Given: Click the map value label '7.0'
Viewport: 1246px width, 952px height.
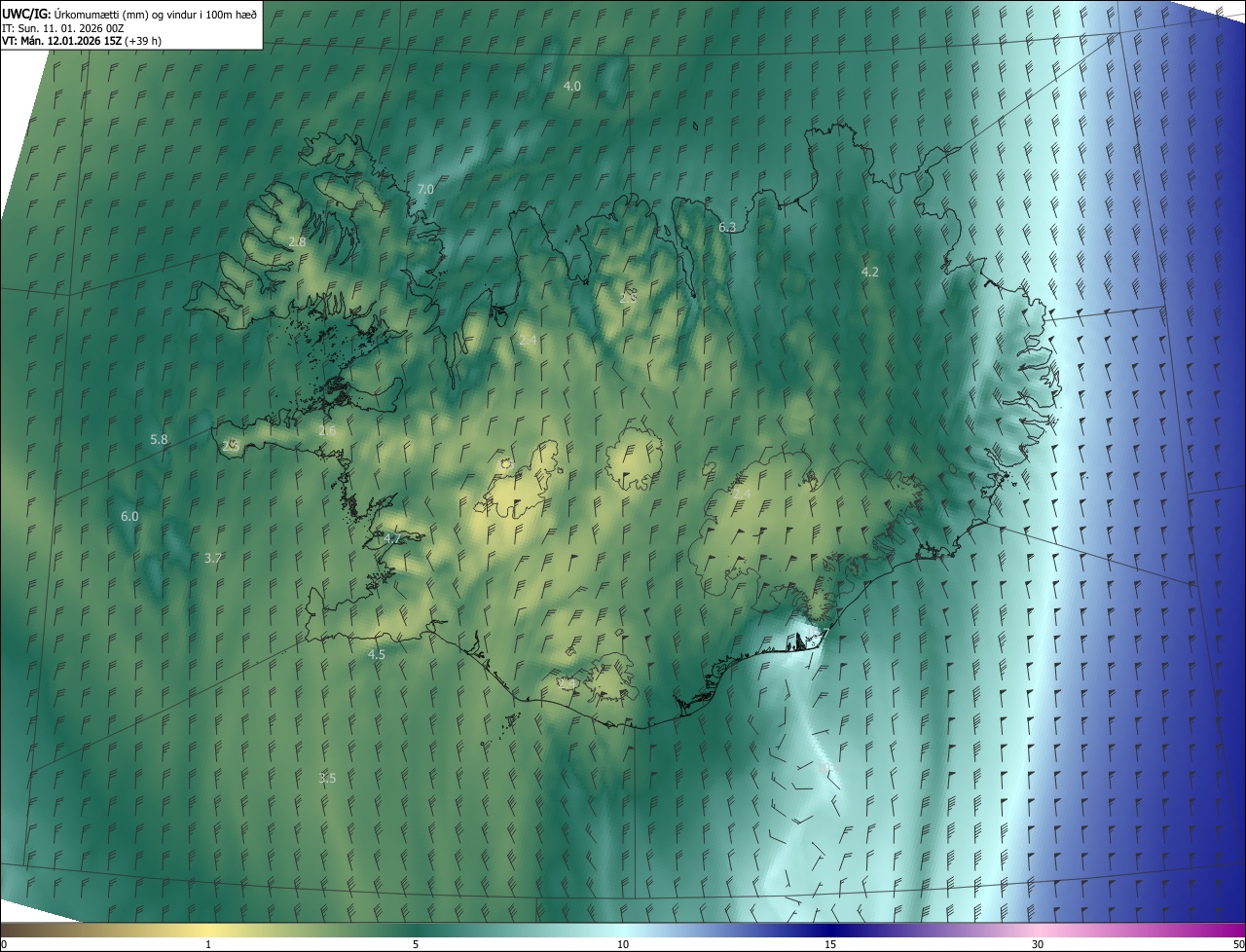Looking at the screenshot, I should 425,189.
